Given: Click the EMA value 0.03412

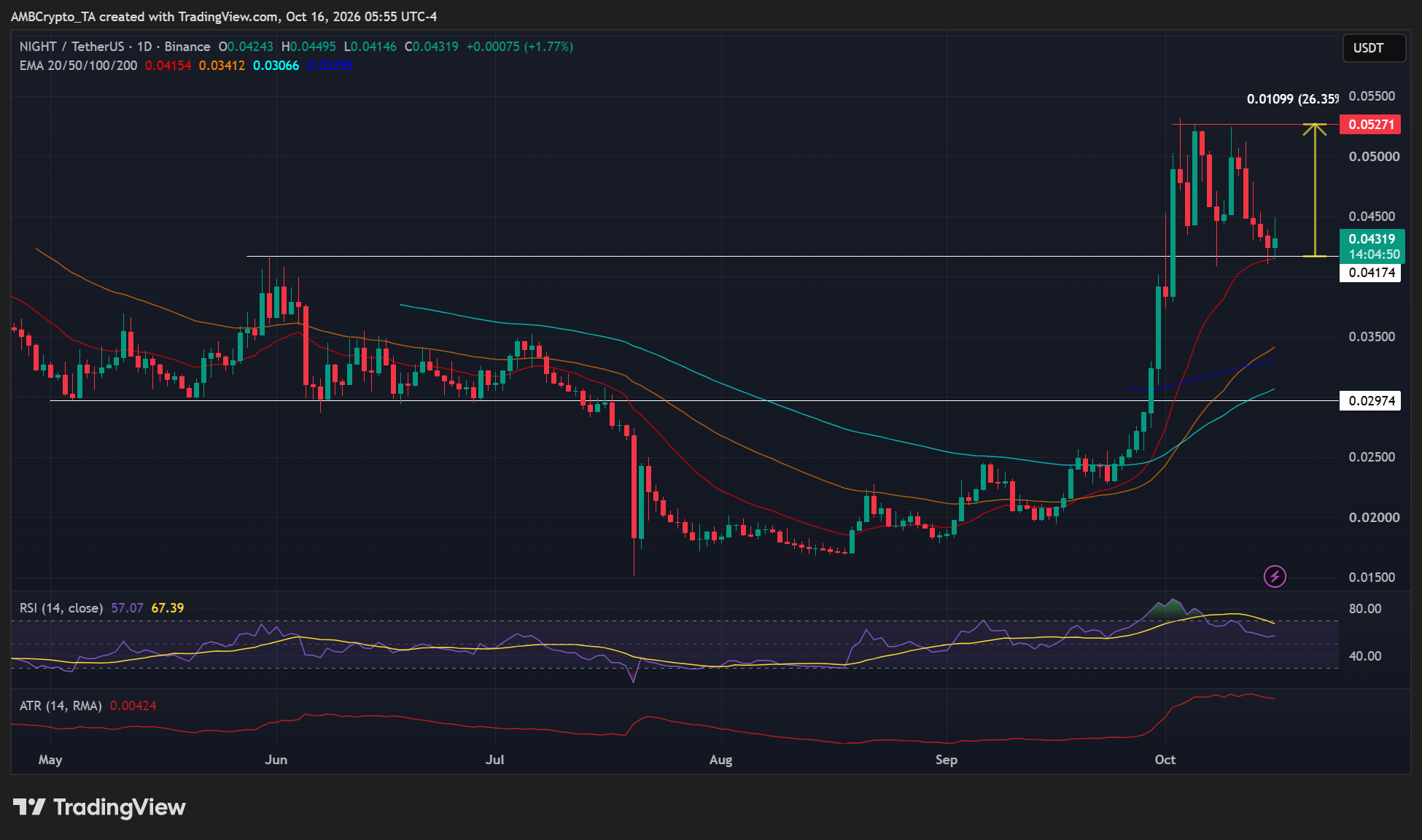Looking at the screenshot, I should click(x=222, y=66).
